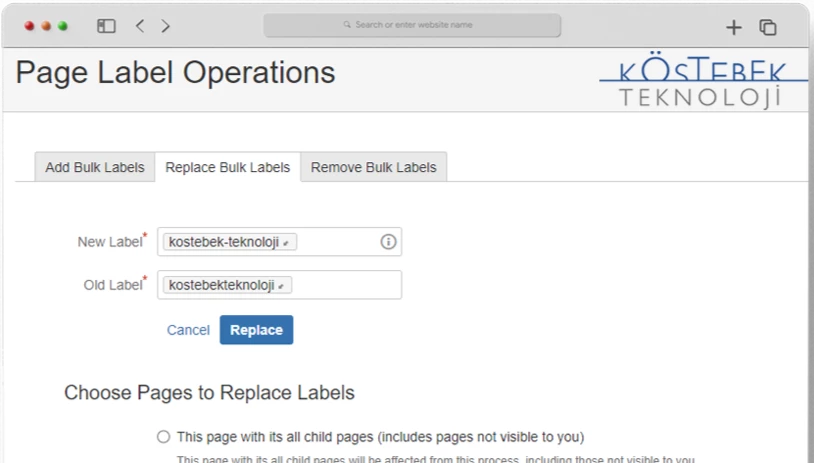Remove the kostebekteknoloji label chip
The image size is (814, 463).
click(x=281, y=286)
